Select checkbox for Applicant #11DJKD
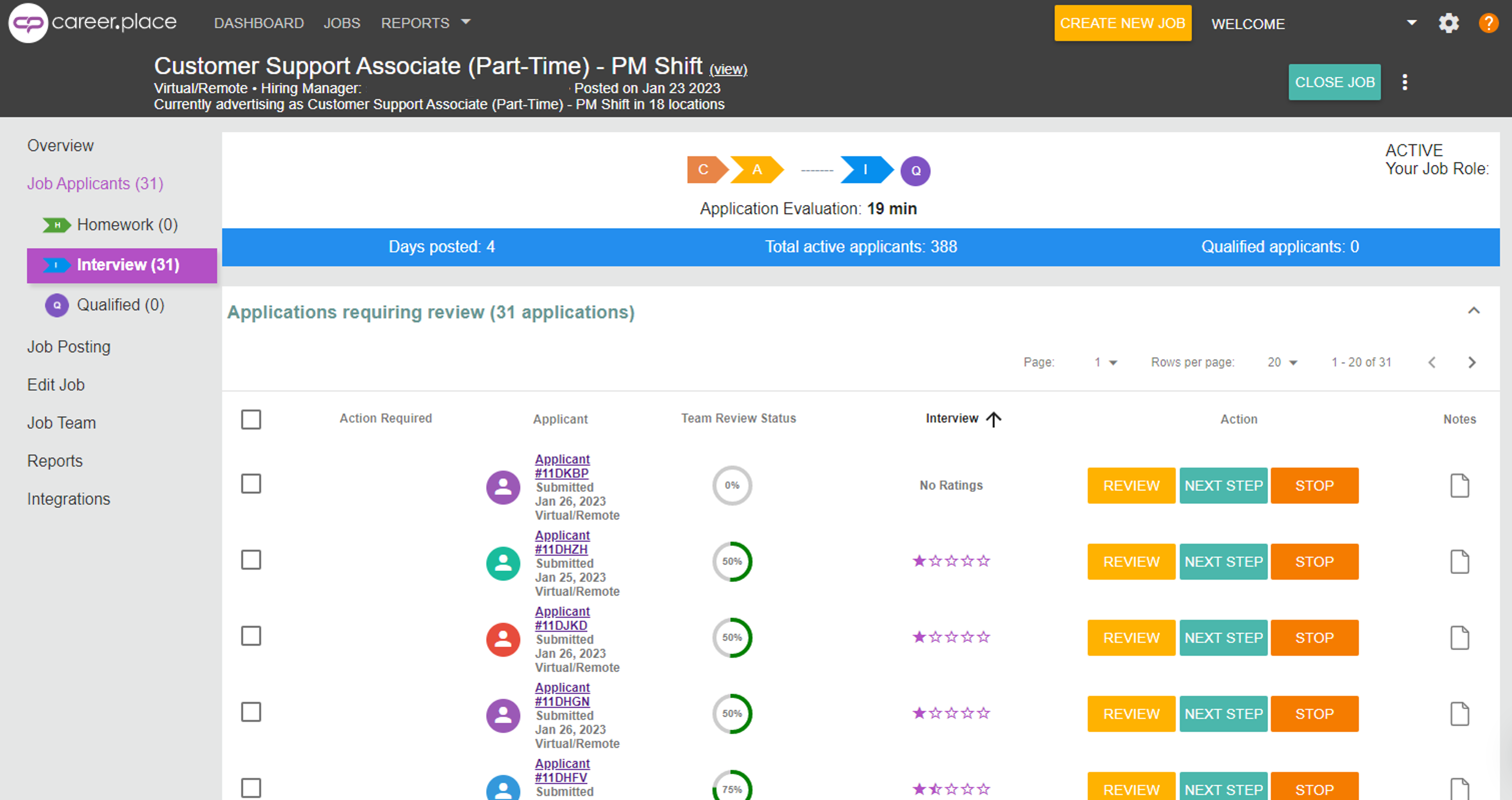This screenshot has height=800, width=1512. pyautogui.click(x=251, y=636)
